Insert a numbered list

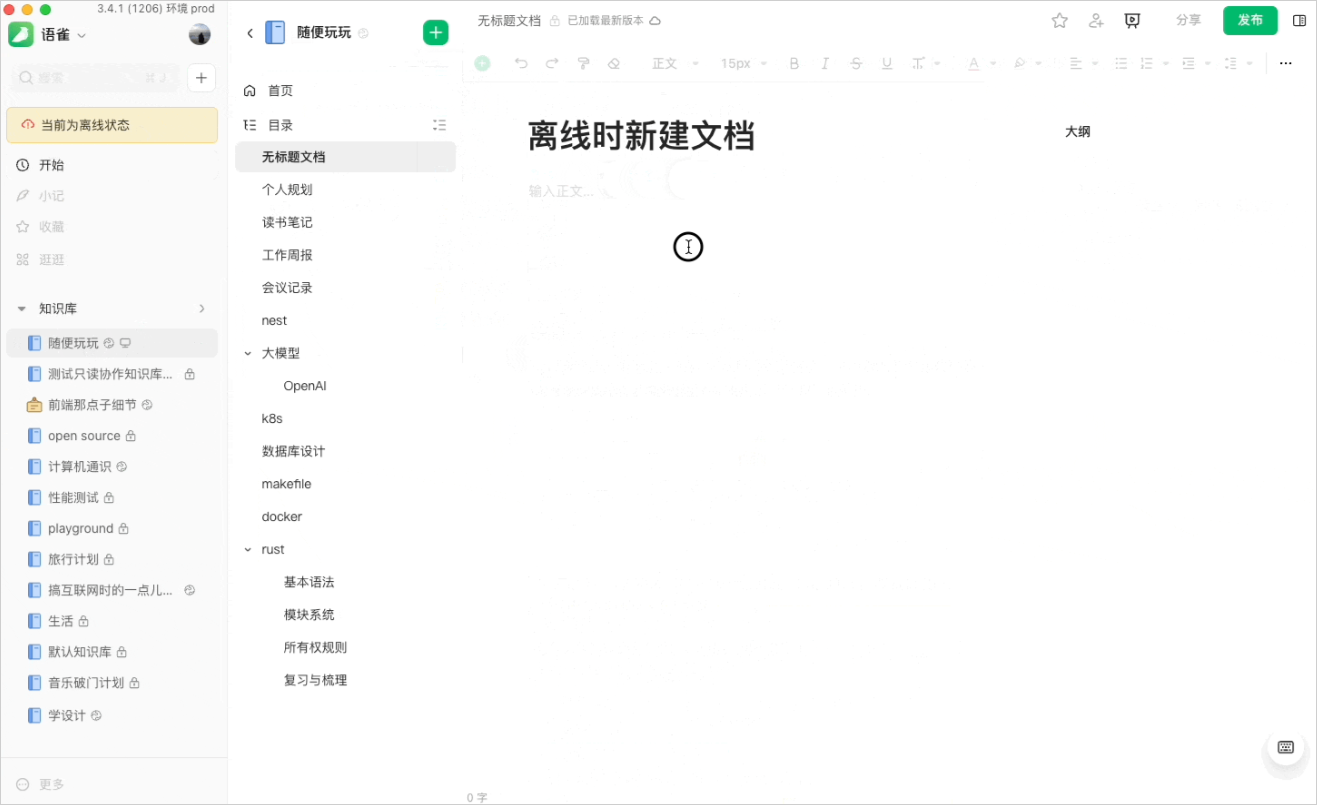tap(1148, 63)
